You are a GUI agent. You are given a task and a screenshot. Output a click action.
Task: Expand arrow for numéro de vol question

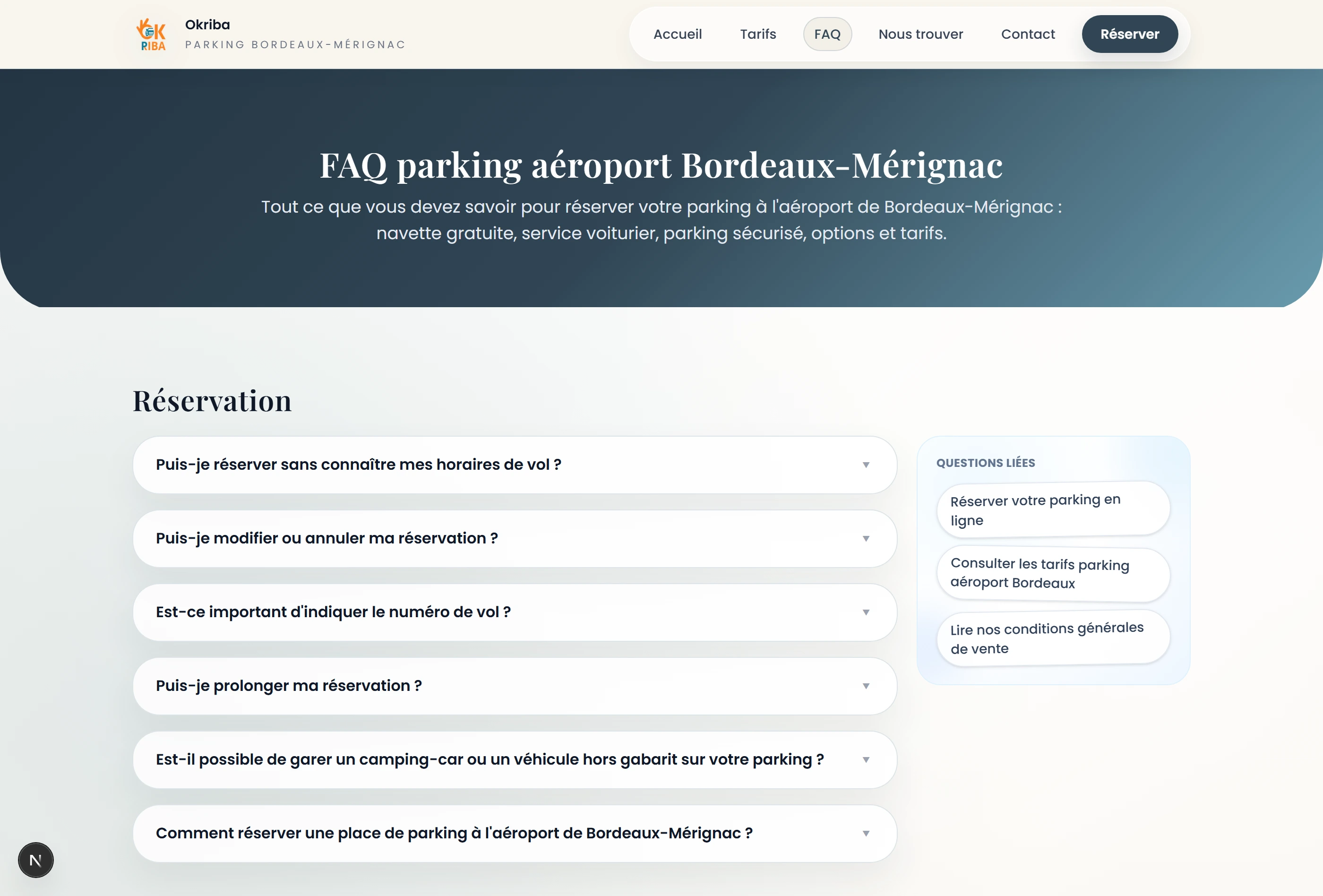click(866, 612)
